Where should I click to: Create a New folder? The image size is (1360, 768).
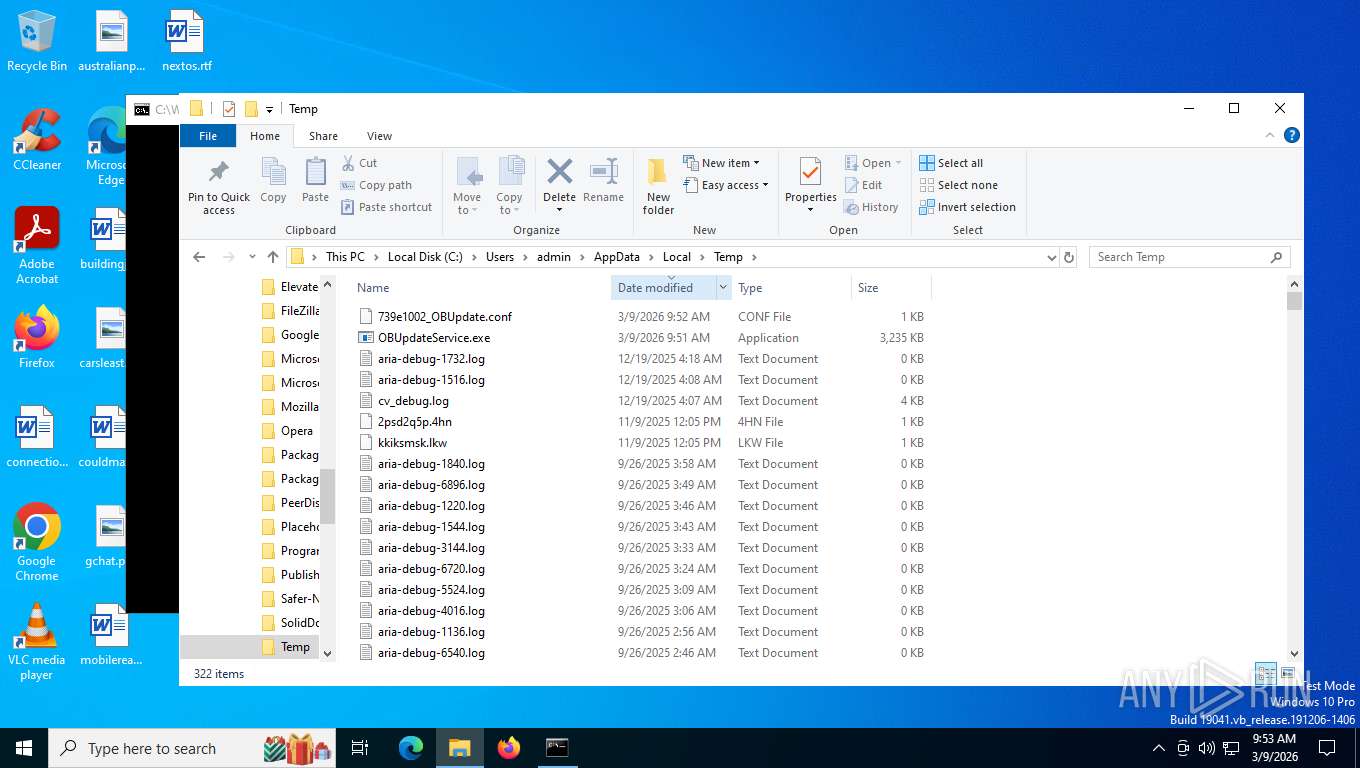(658, 186)
